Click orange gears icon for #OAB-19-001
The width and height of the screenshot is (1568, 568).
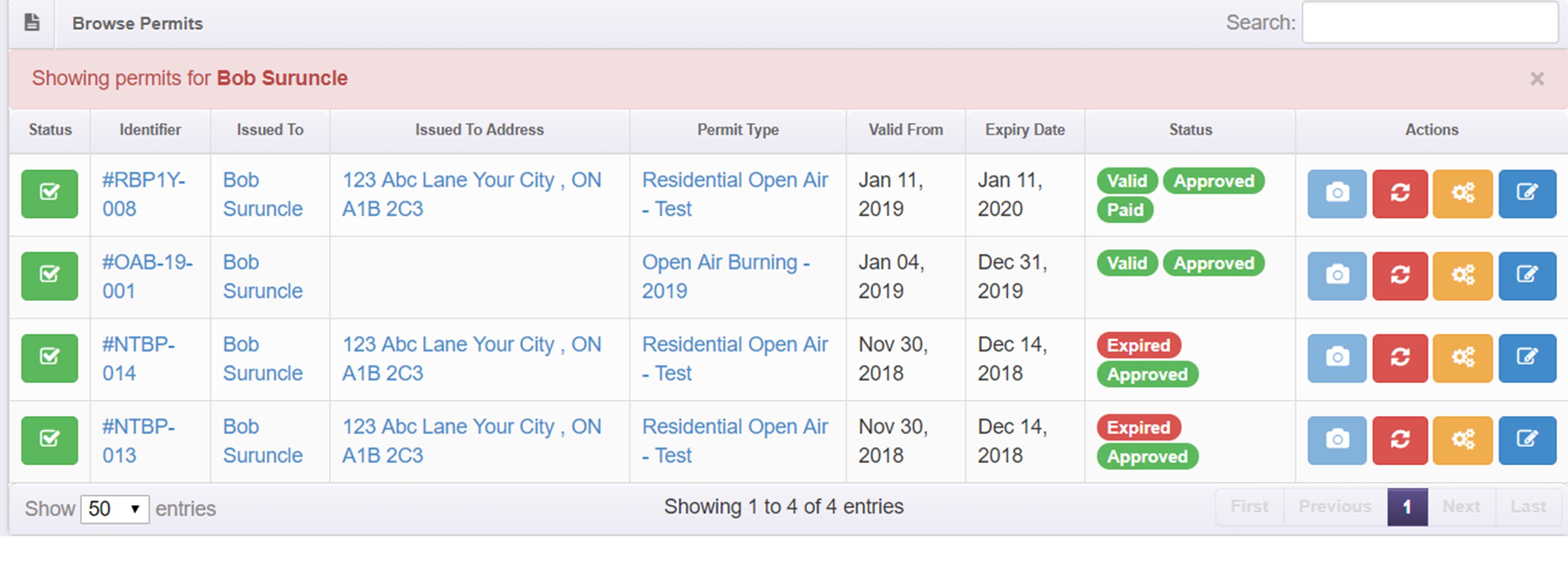[1462, 276]
